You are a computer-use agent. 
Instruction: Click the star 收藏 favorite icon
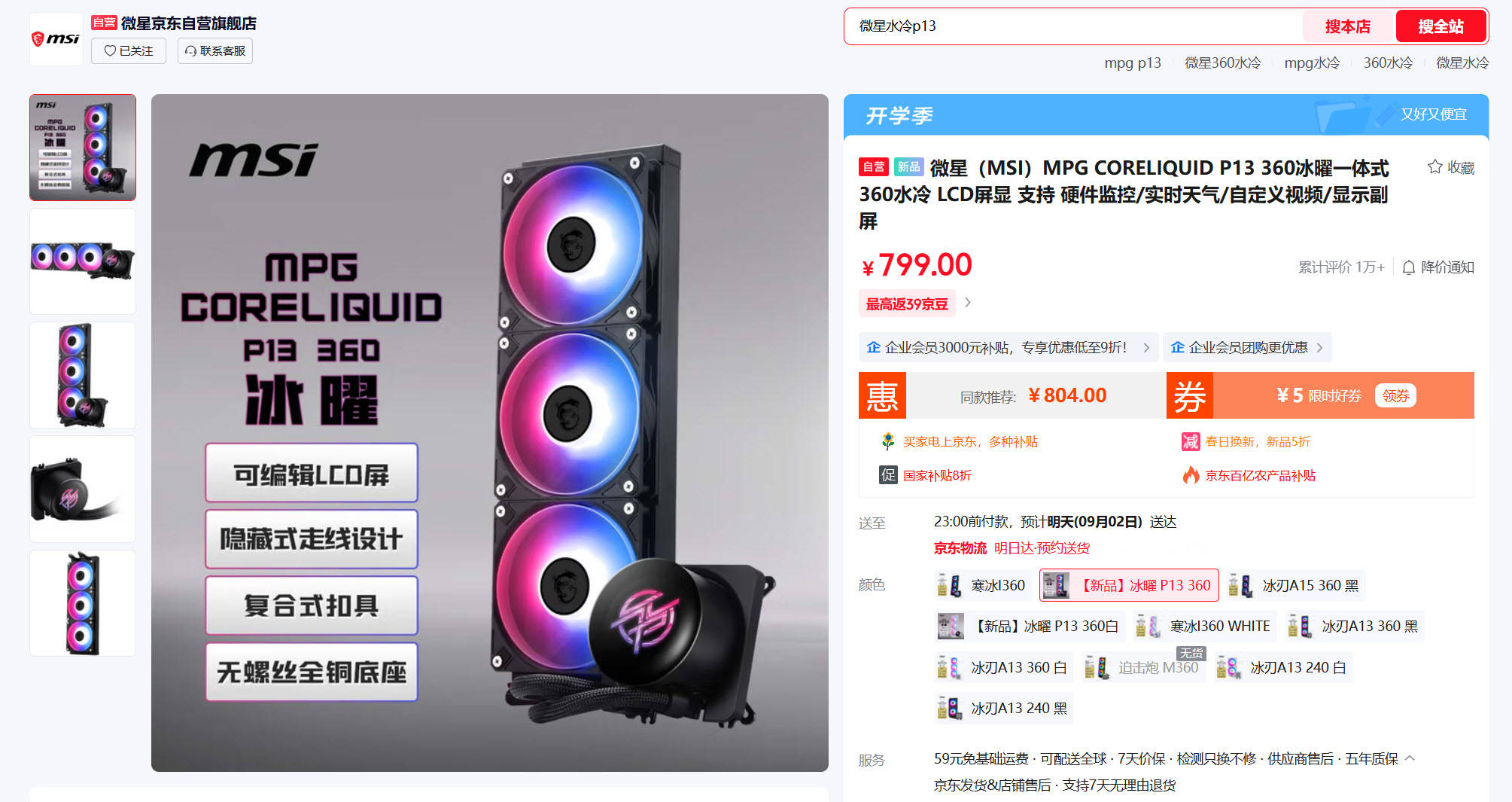coord(1434,166)
